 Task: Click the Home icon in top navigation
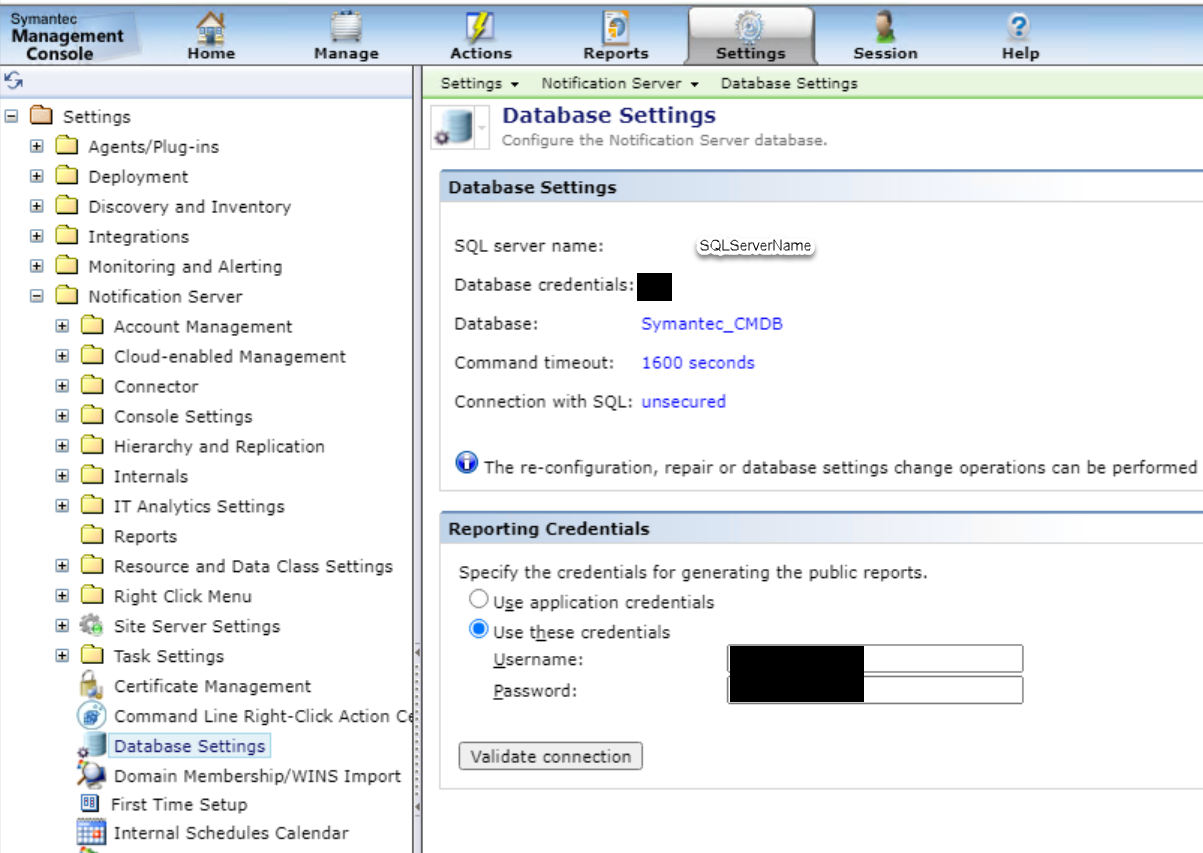210,27
